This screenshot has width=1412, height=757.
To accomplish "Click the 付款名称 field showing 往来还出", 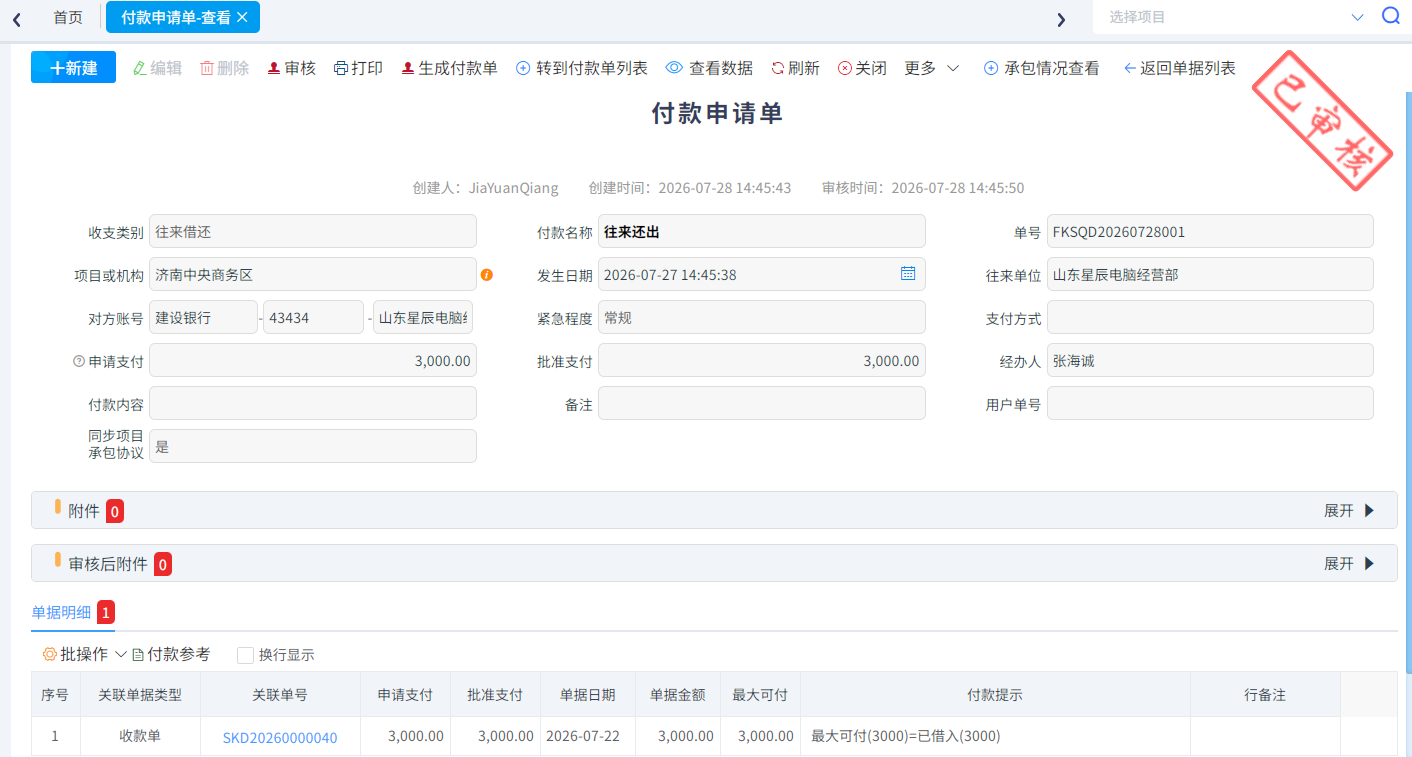I will (x=762, y=232).
